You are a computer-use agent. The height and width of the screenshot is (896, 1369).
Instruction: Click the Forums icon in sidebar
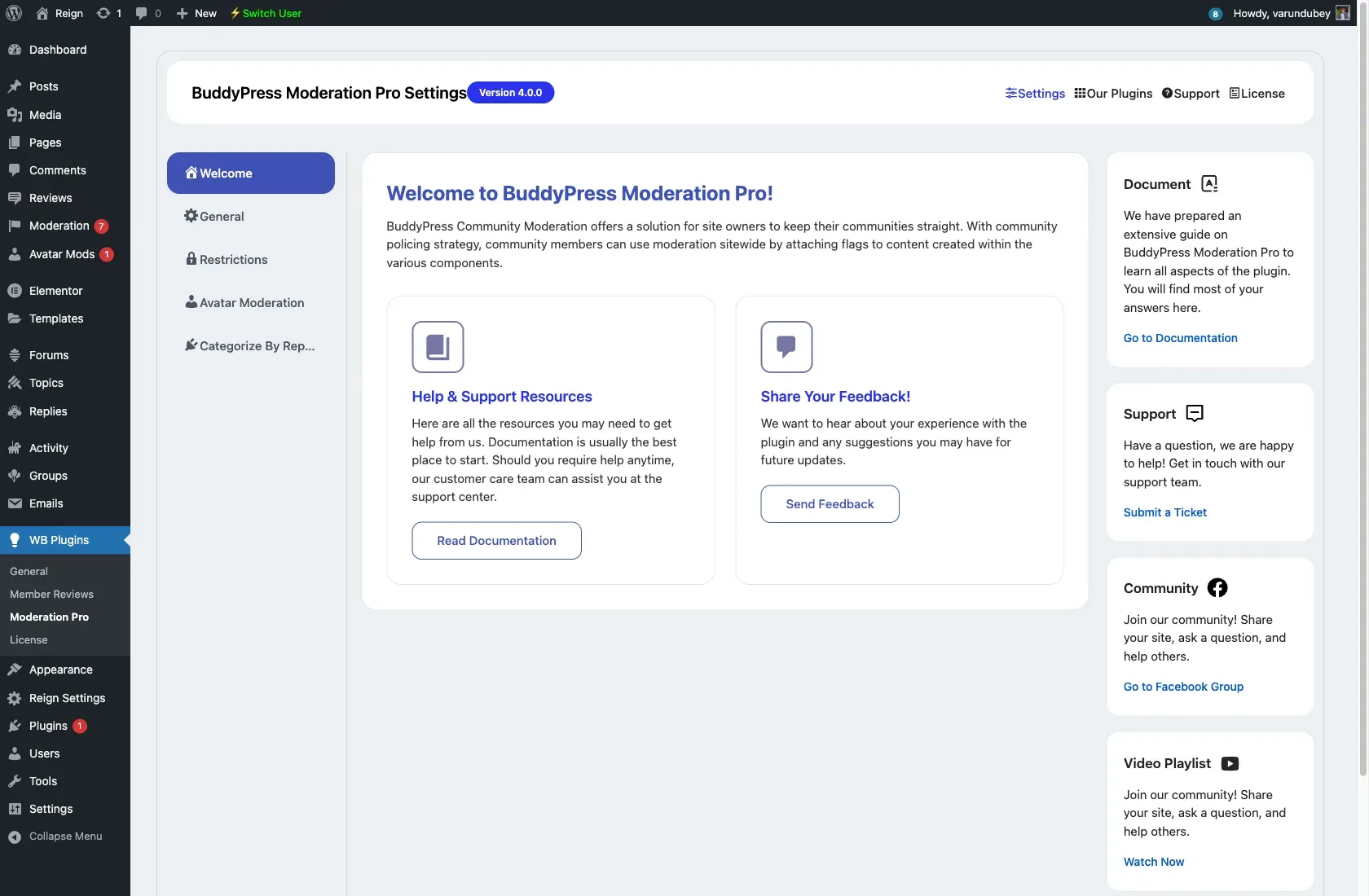(15, 355)
